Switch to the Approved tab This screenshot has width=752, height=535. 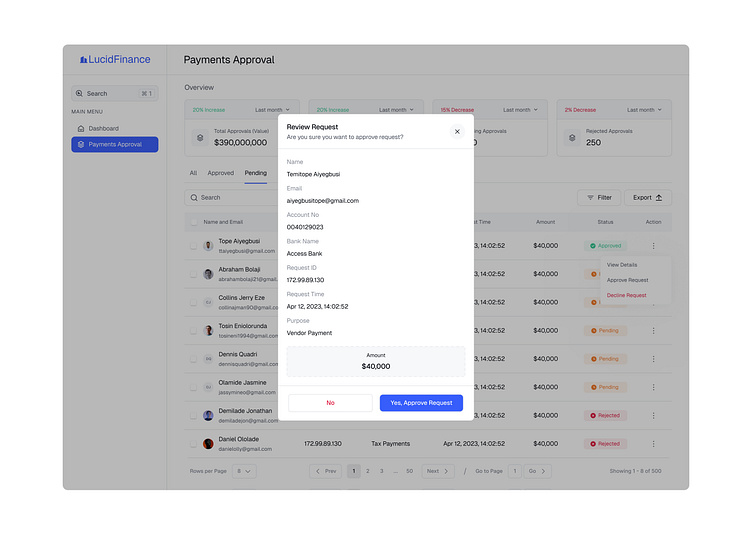(x=220, y=173)
